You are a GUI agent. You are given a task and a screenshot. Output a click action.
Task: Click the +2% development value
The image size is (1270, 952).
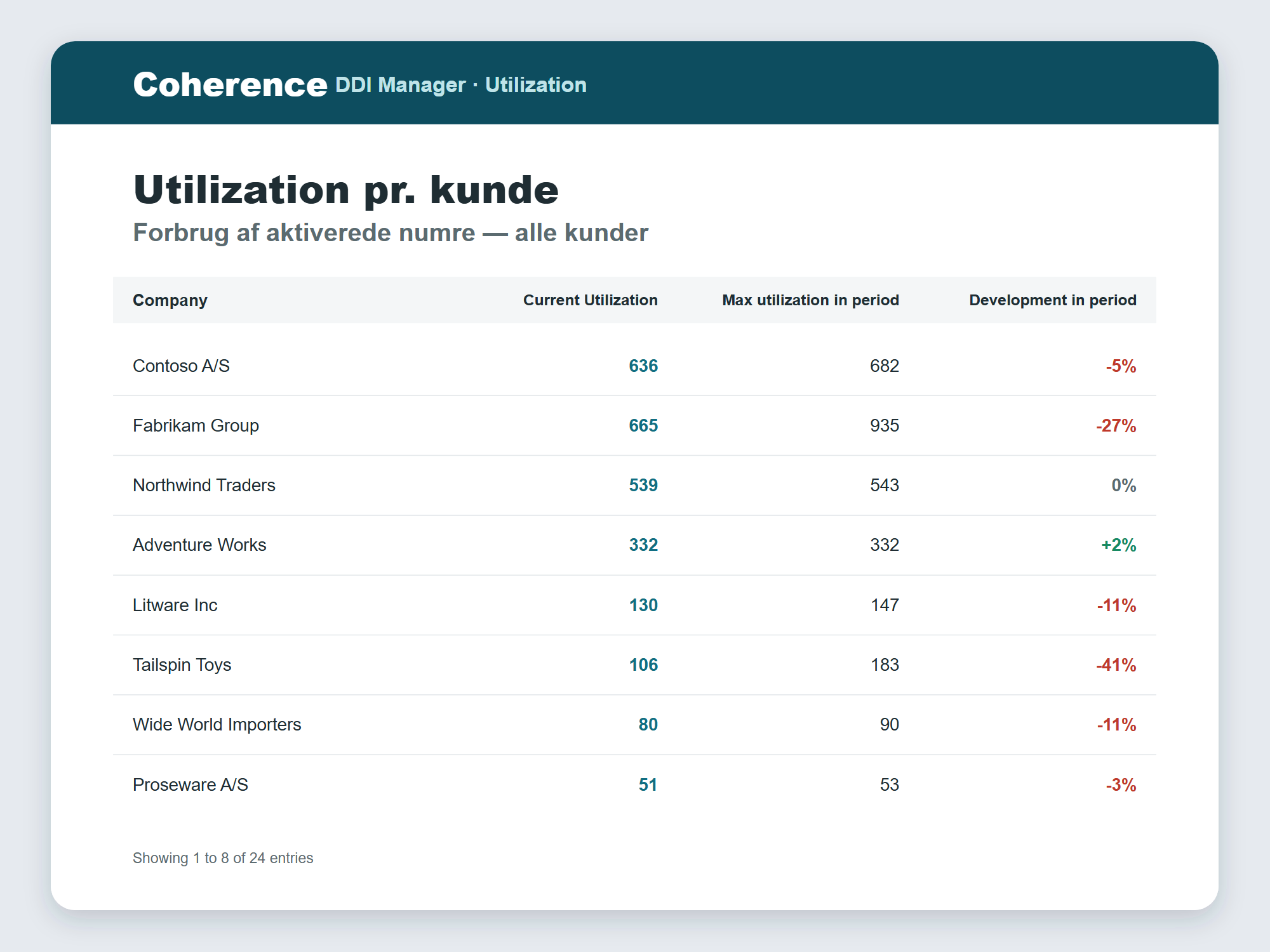[x=1119, y=545]
